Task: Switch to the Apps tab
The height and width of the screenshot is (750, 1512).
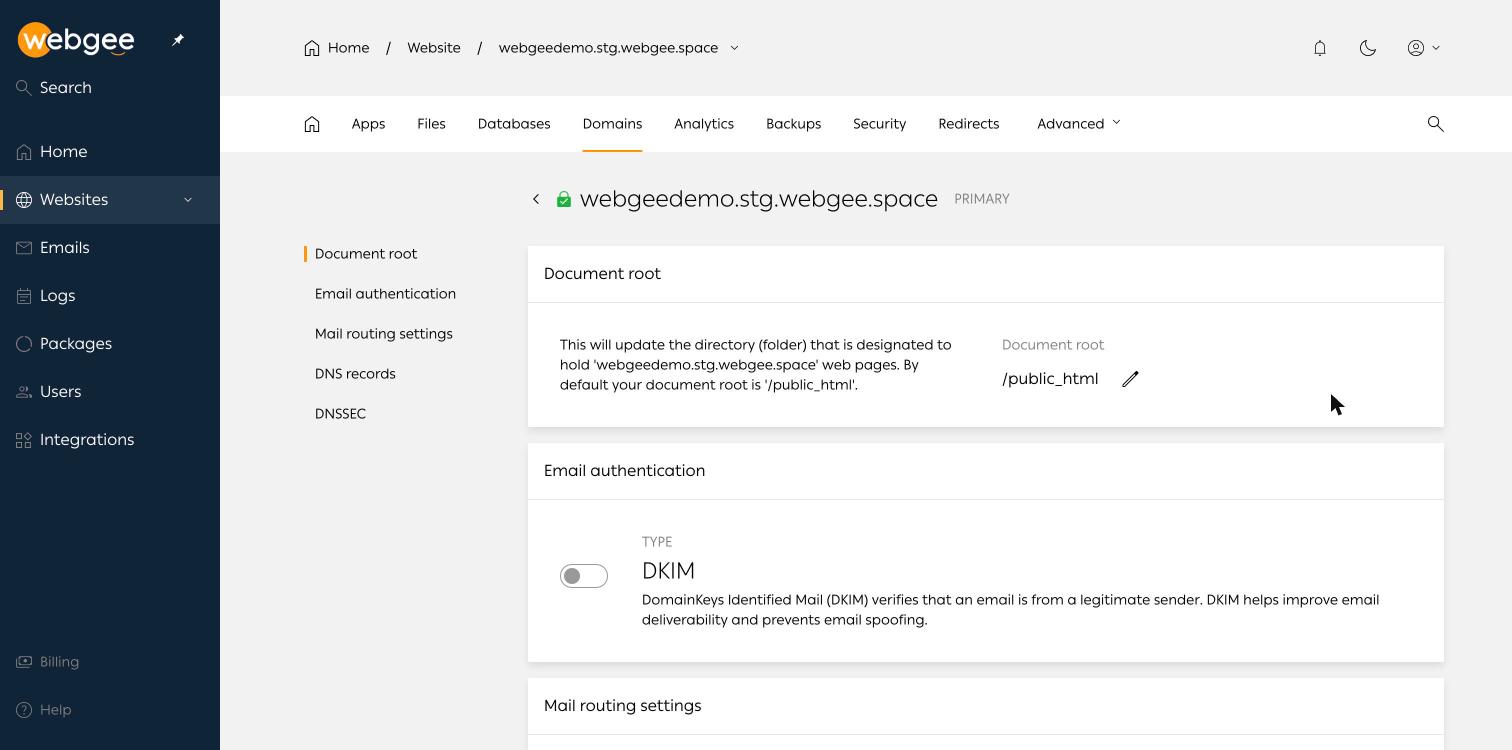Action: pos(368,124)
